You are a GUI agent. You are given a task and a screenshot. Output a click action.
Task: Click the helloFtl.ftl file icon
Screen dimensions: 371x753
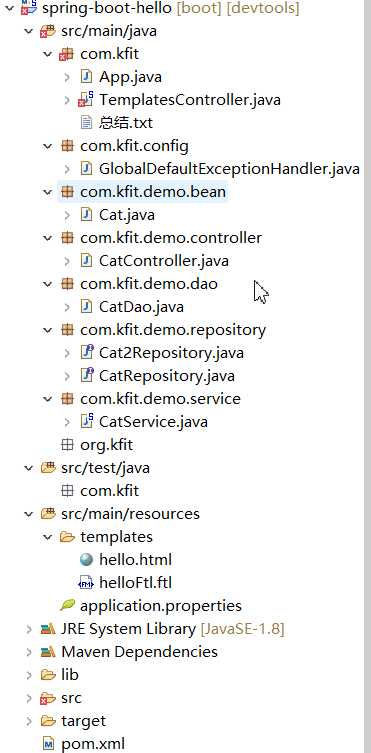pos(86,583)
